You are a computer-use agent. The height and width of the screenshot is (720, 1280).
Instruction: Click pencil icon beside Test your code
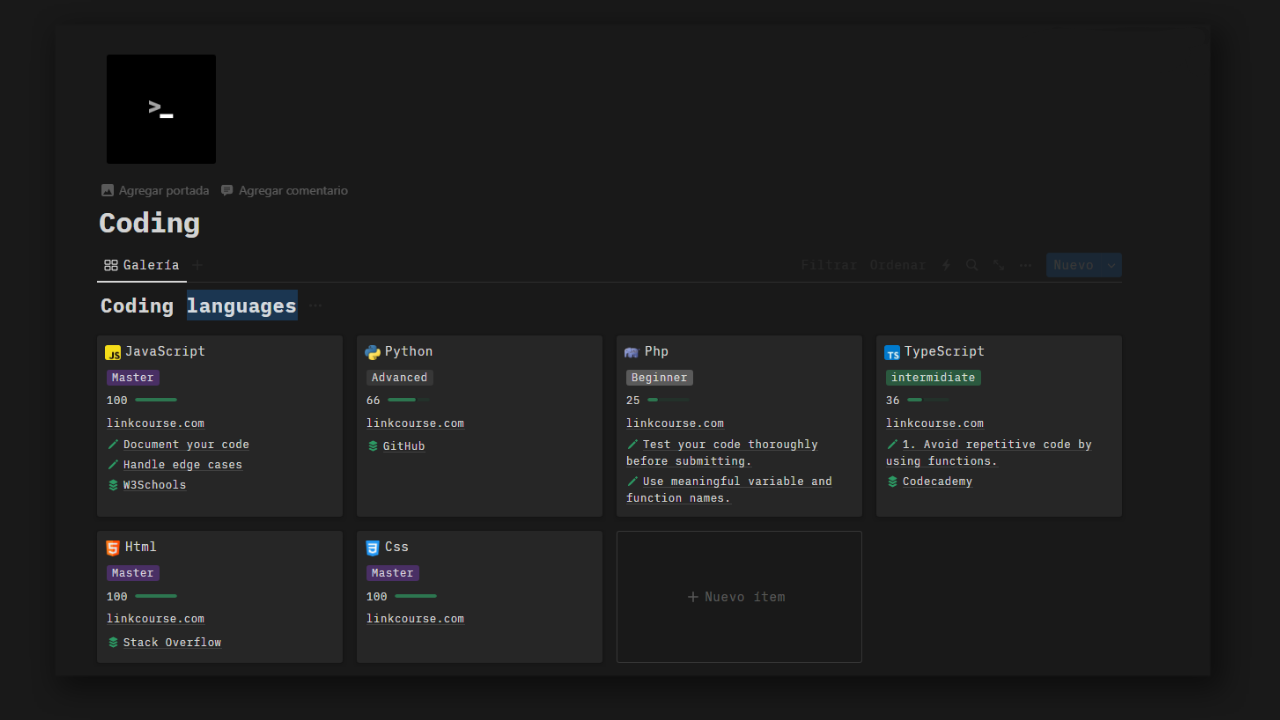[633, 444]
